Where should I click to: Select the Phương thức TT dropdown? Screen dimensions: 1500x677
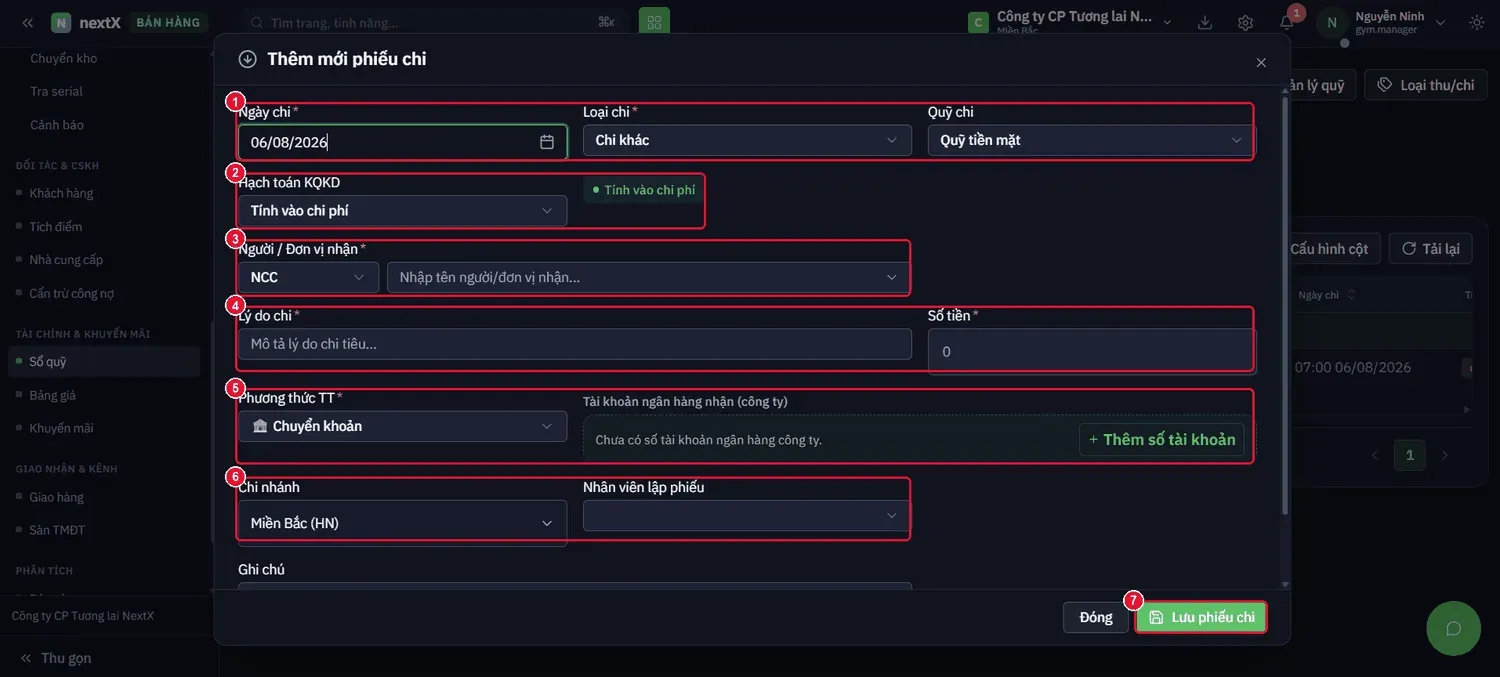pos(402,426)
